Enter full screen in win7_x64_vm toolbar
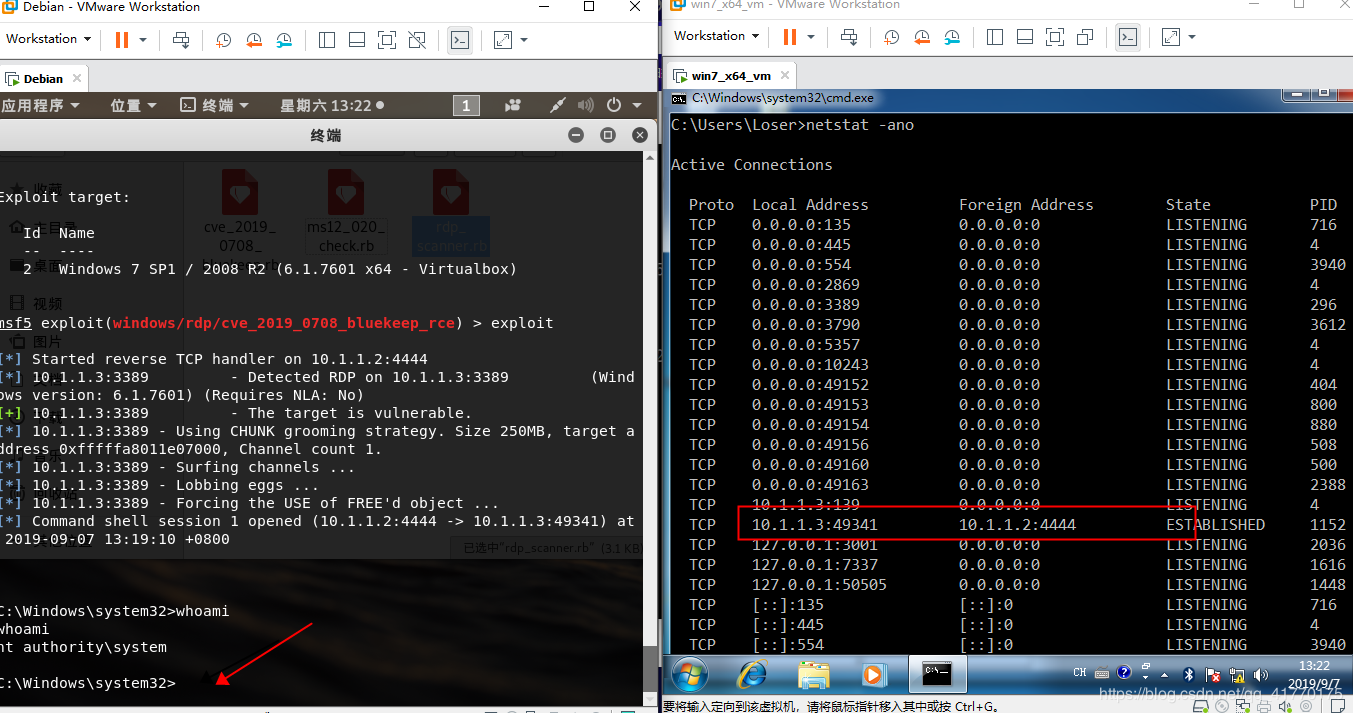The height and width of the screenshot is (713, 1353). point(1055,37)
